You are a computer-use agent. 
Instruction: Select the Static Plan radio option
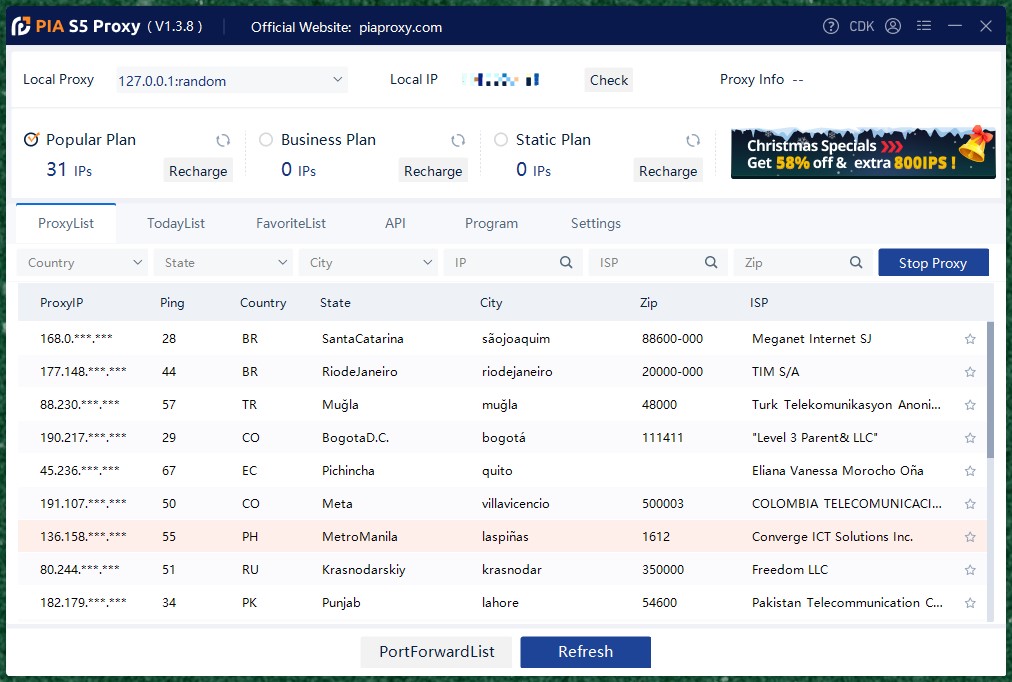click(501, 139)
